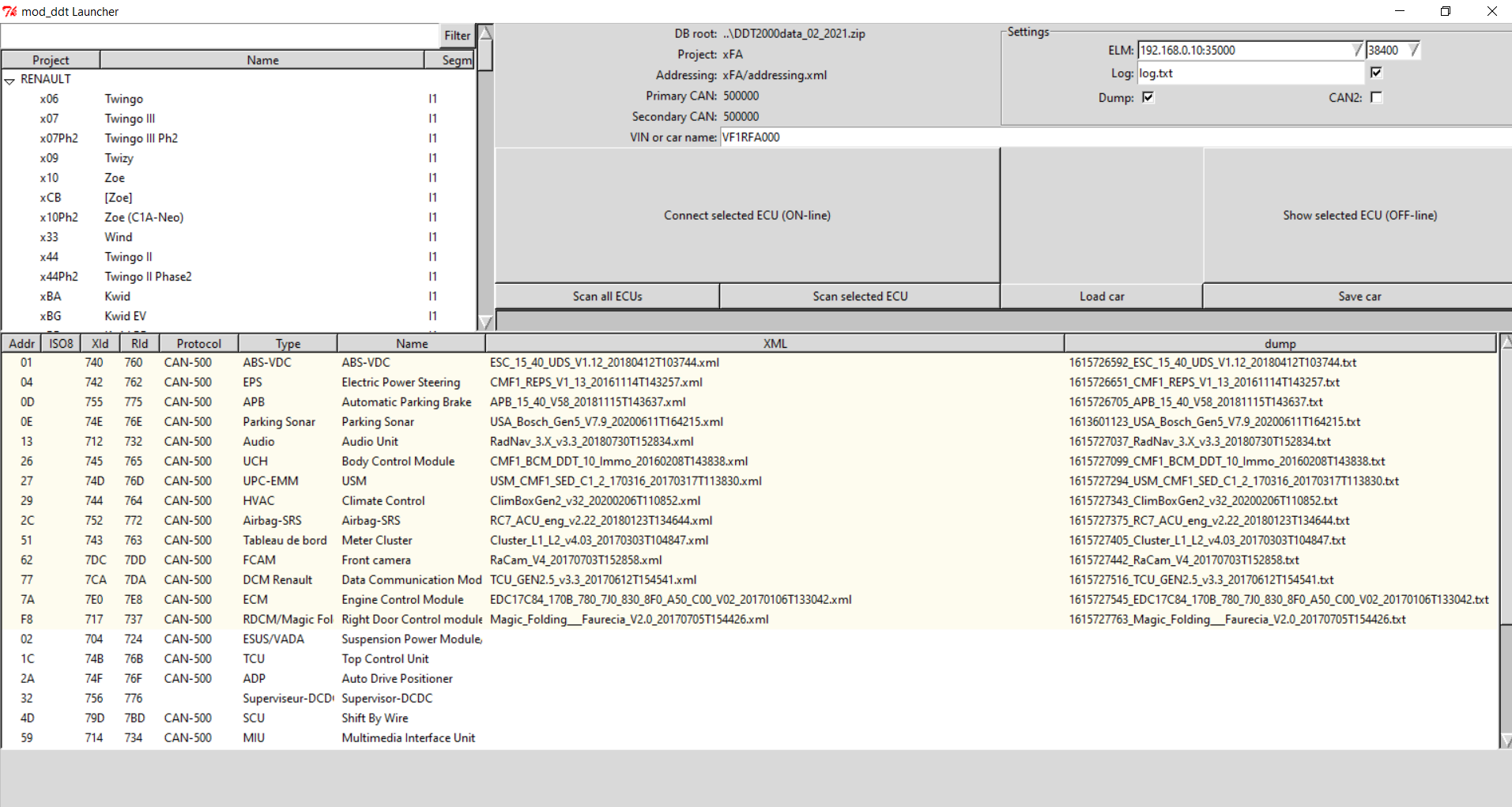Viewport: 1512px width, 807px height.
Task: Click Connect selected ECU (ON-line)
Action: coord(747,215)
